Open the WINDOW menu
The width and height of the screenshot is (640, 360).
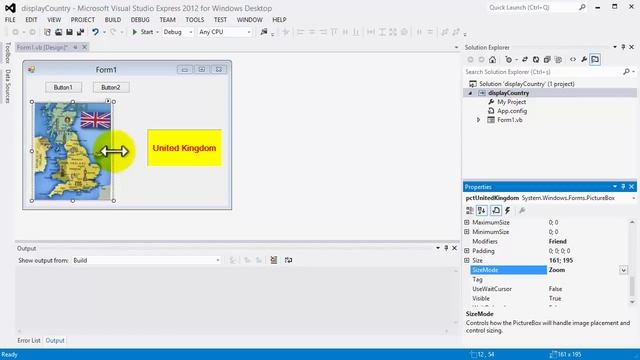[249, 20]
